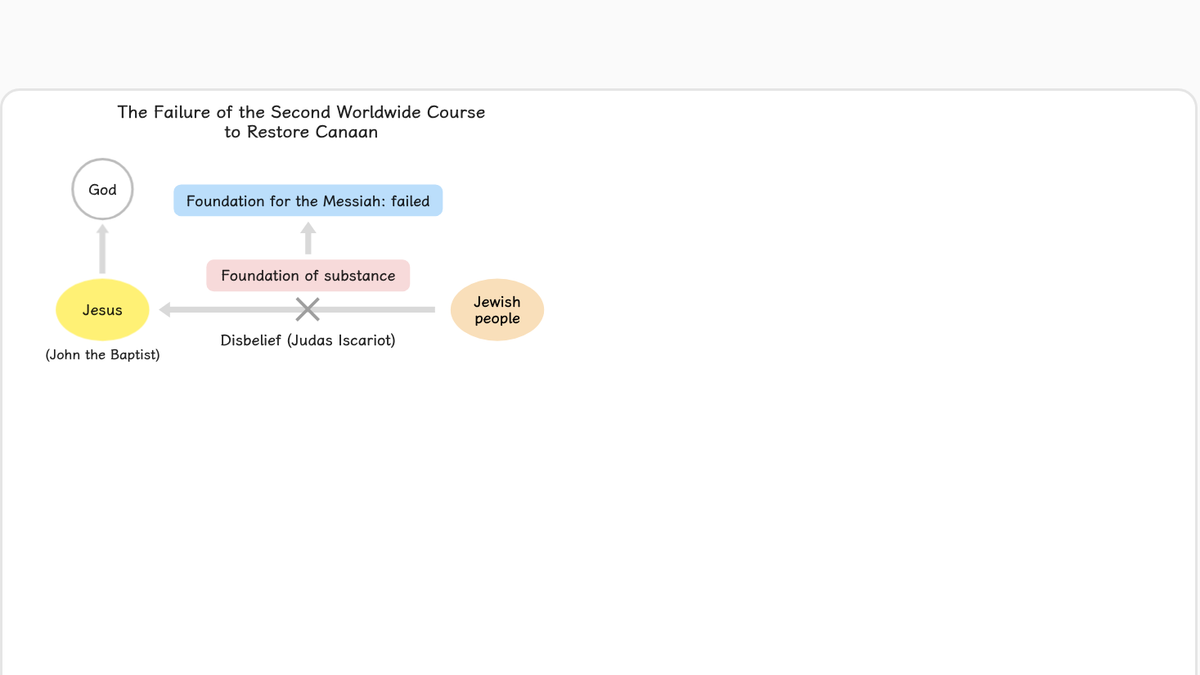Click the "(John the Baptist)" caption
Screen dimensions: 1200x675
click(x=103, y=355)
